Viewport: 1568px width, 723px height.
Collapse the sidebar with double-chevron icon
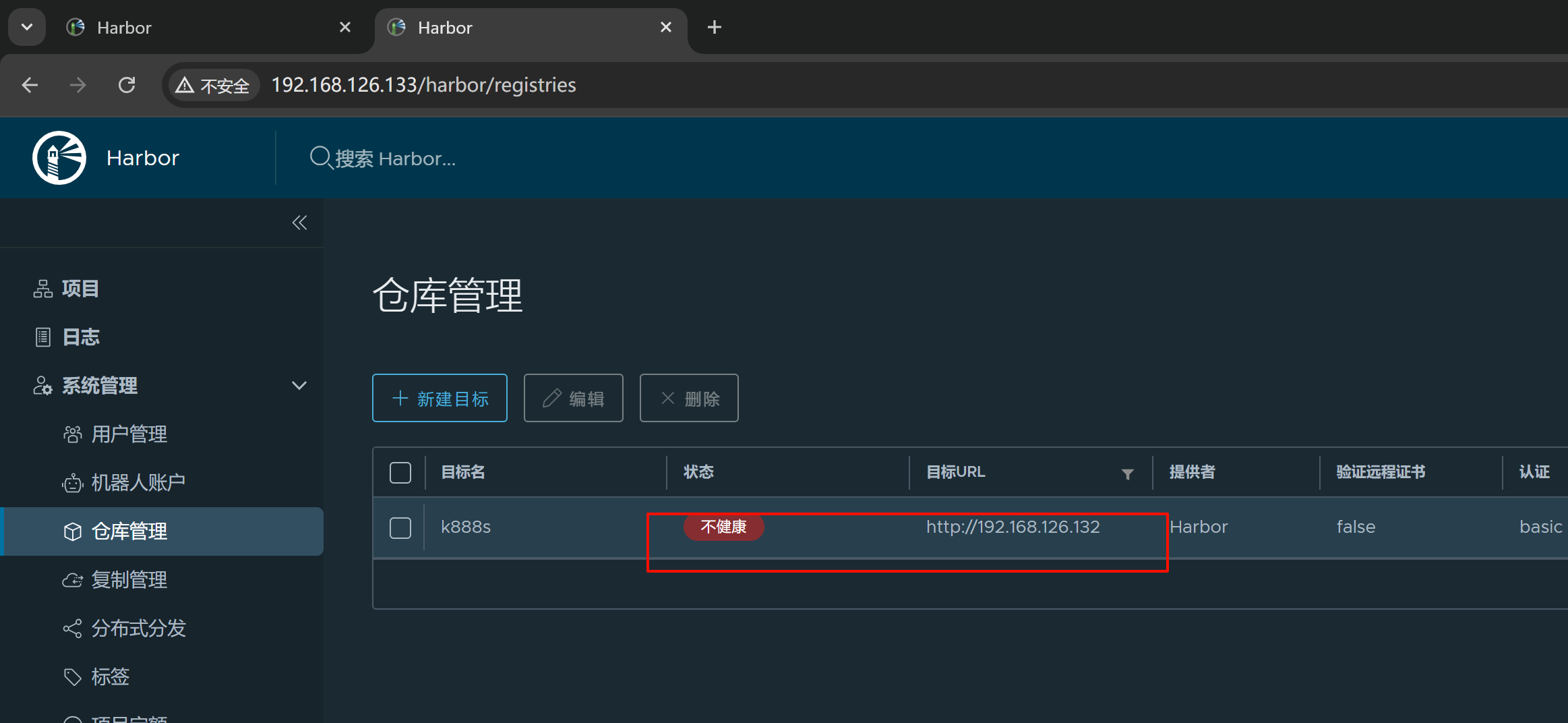[299, 223]
